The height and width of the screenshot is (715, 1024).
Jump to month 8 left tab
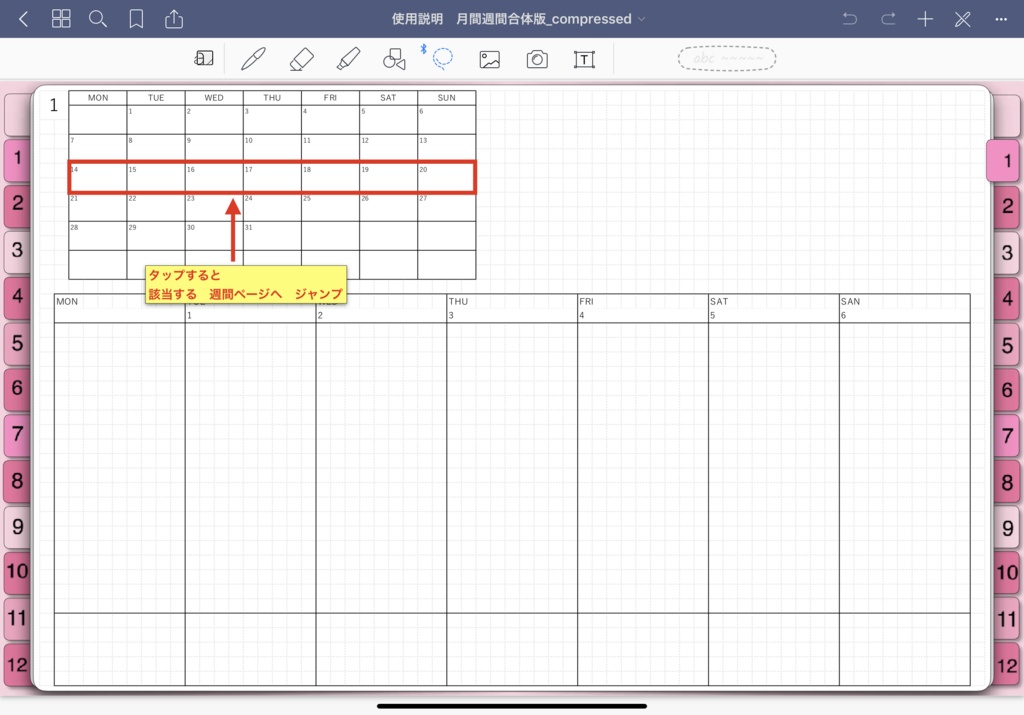click(x=17, y=481)
